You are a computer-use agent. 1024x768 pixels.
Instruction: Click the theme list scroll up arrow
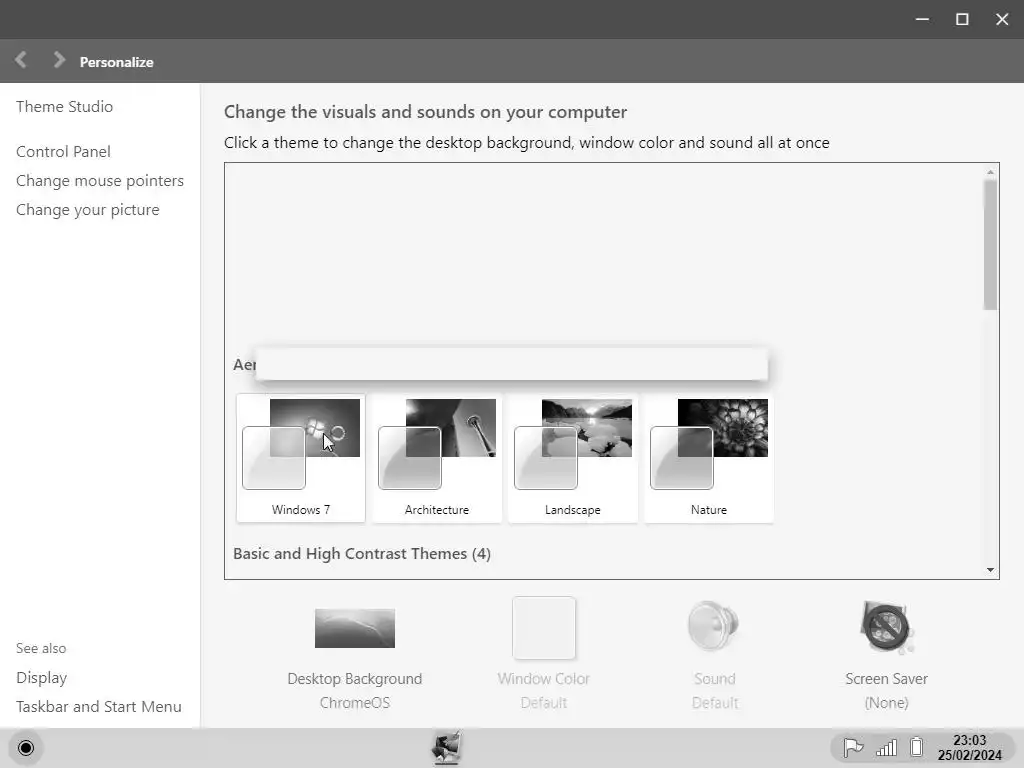coord(990,172)
